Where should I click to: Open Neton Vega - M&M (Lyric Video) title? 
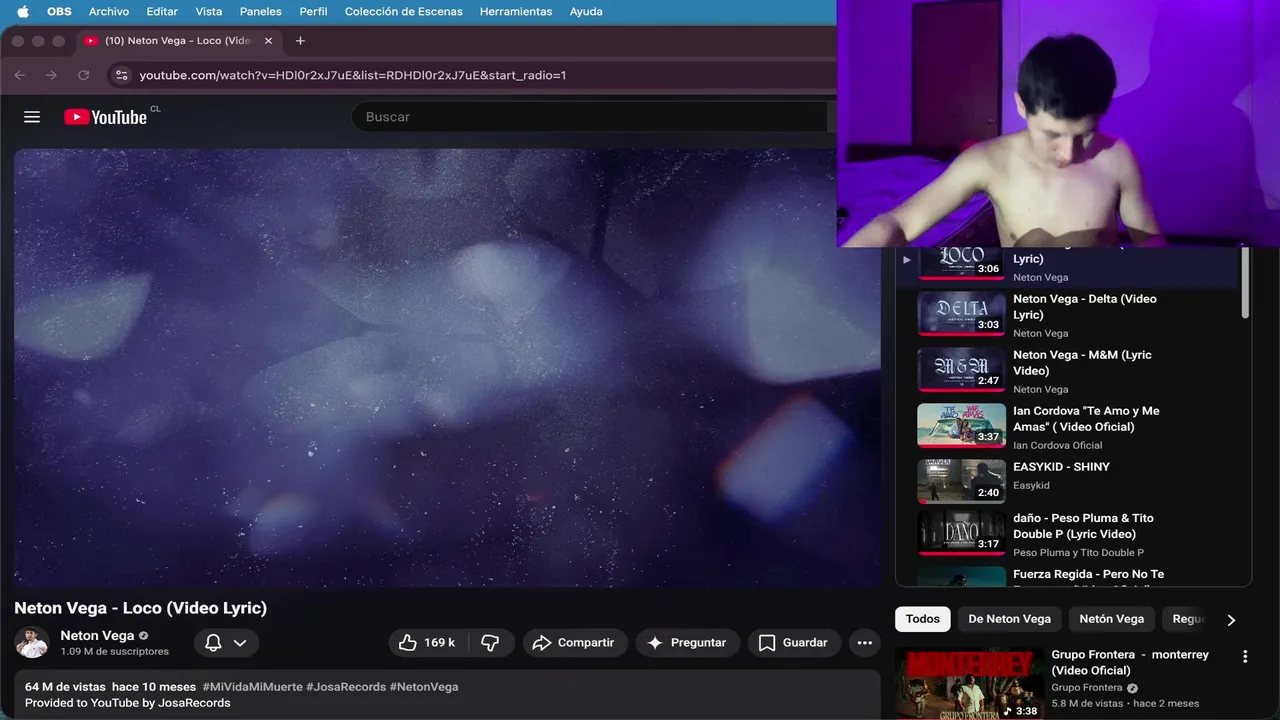[x=1082, y=363]
